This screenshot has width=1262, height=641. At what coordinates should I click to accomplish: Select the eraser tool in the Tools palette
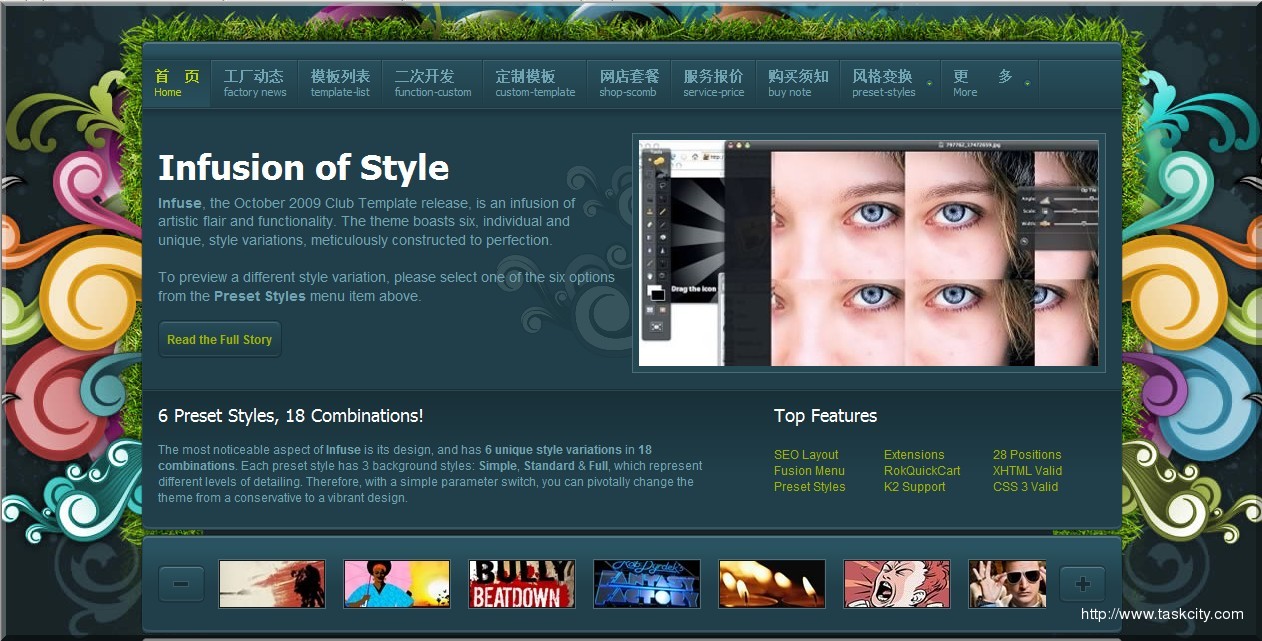(649, 223)
